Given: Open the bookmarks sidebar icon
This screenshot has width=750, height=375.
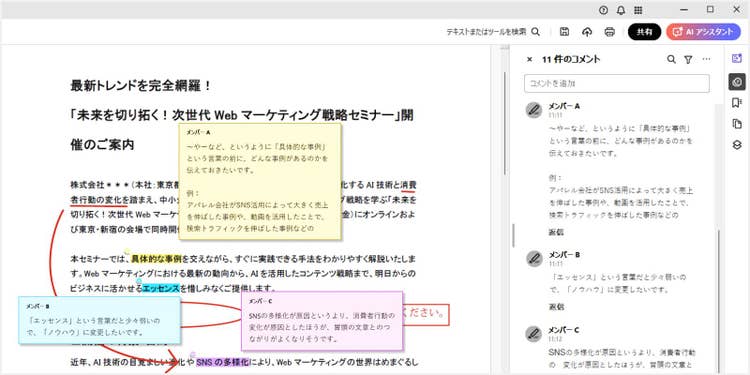Looking at the screenshot, I should pos(737,103).
